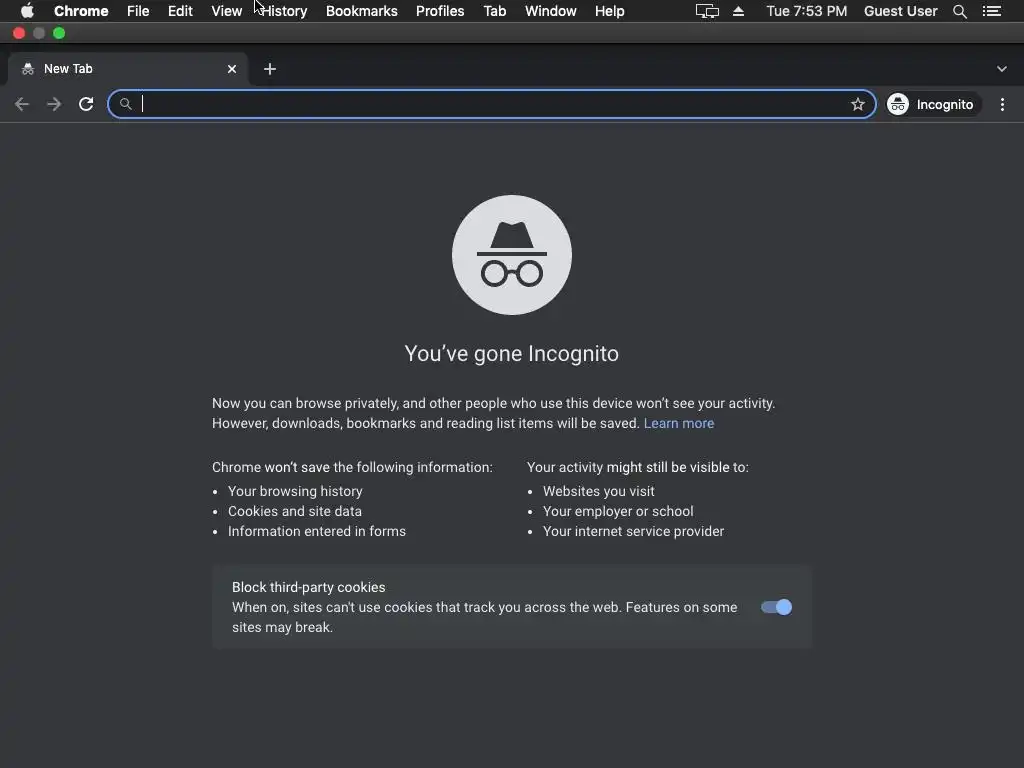Go forward to next page
Viewport: 1024px width, 768px height.
pos(54,104)
